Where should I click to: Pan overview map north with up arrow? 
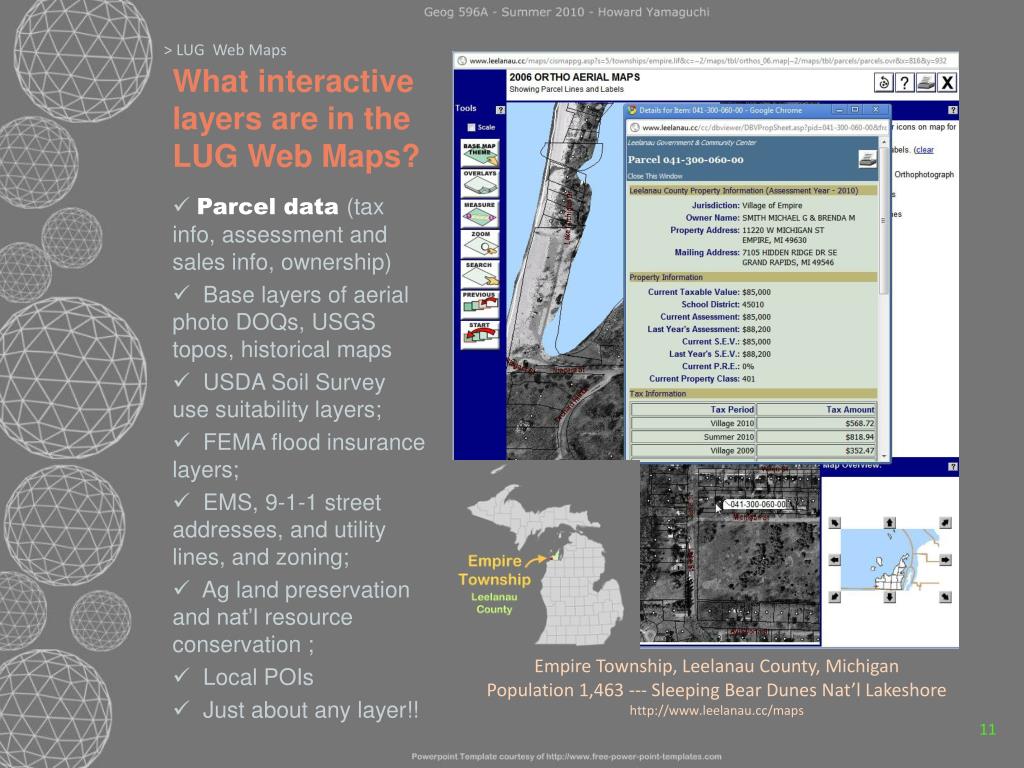click(889, 522)
